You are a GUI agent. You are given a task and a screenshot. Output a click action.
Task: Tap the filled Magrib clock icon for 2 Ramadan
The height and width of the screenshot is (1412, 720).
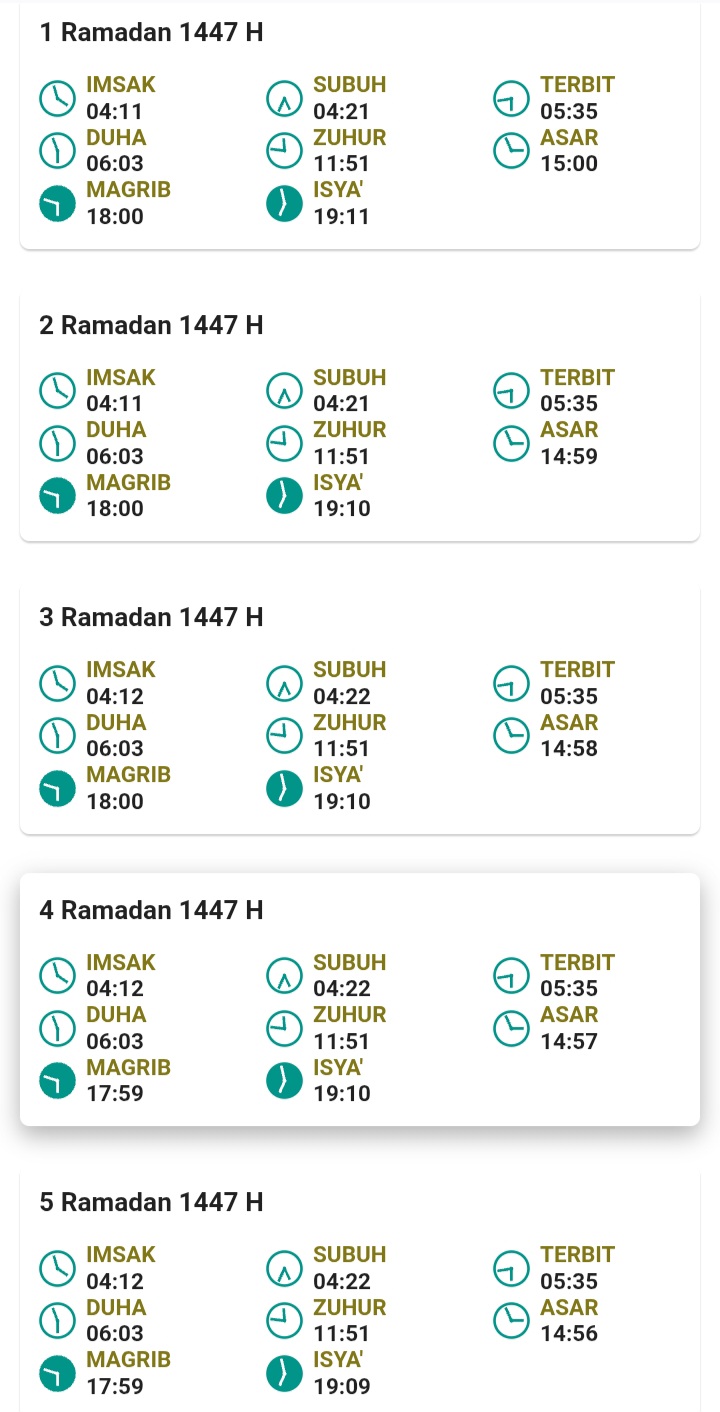click(57, 496)
